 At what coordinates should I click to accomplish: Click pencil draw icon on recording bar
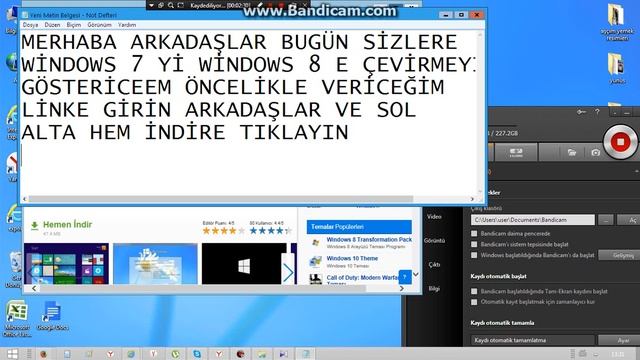[260, 5]
